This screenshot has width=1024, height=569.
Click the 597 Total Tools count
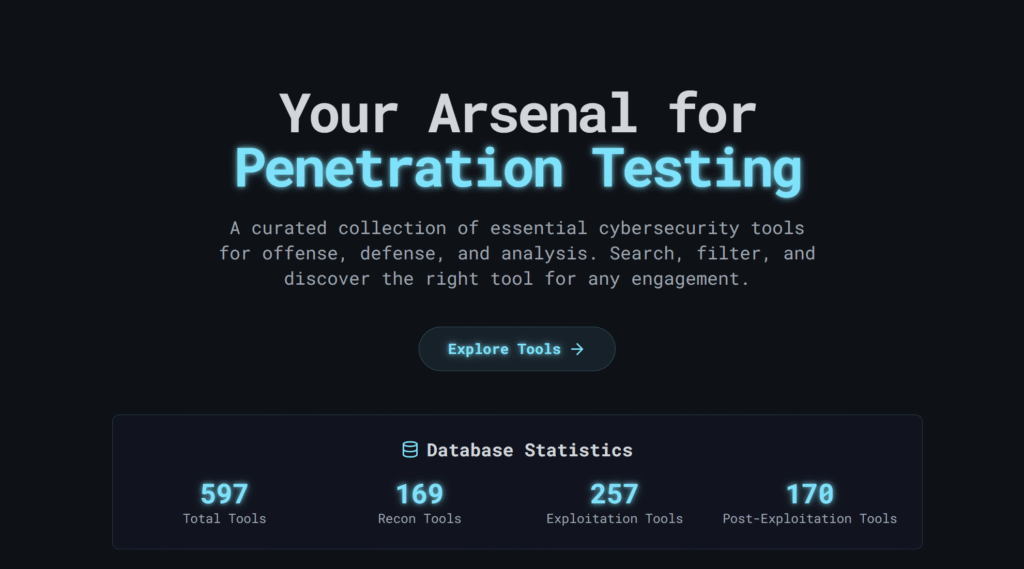224,494
